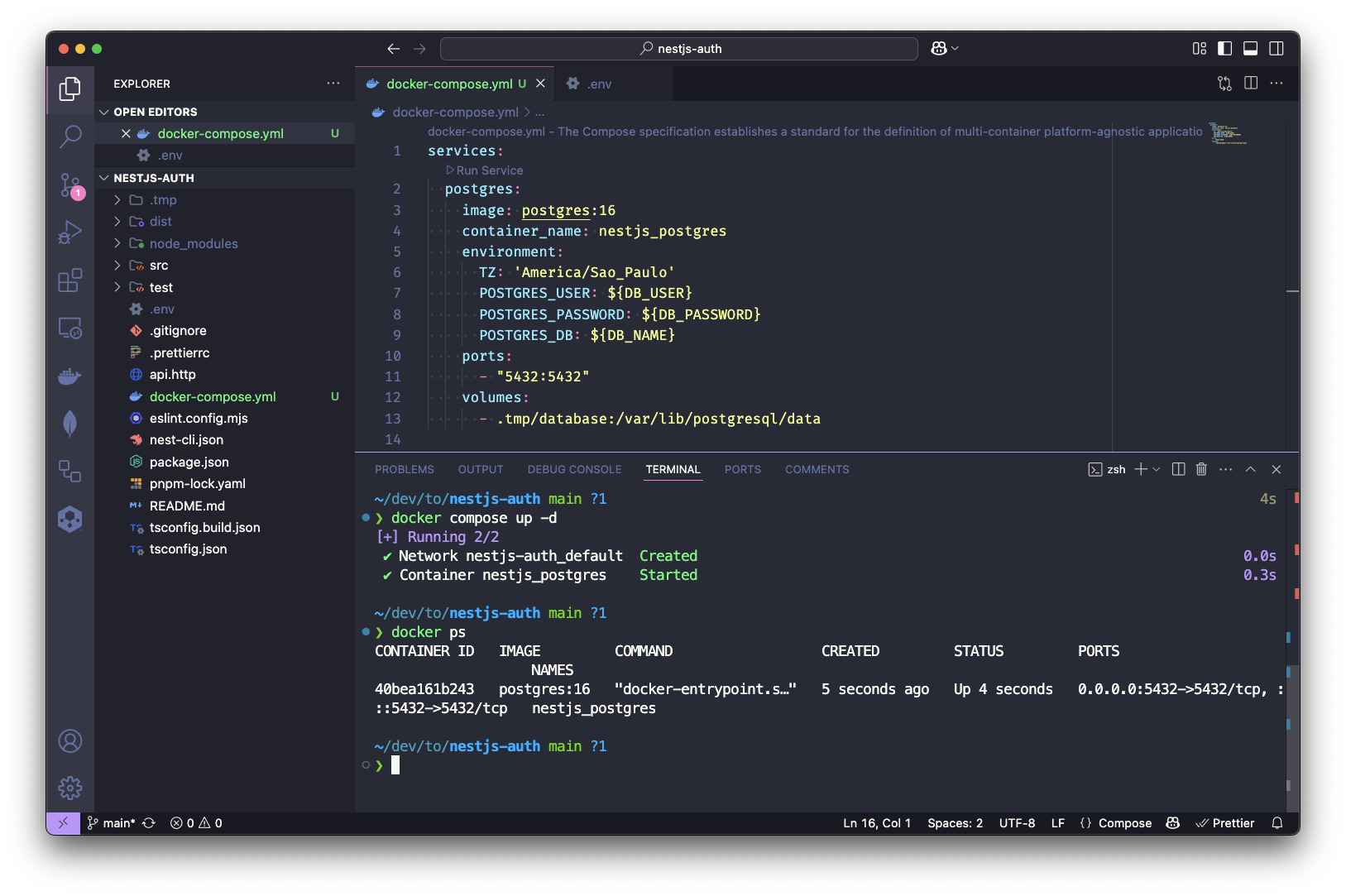Open the Run and Debug view

[x=70, y=232]
